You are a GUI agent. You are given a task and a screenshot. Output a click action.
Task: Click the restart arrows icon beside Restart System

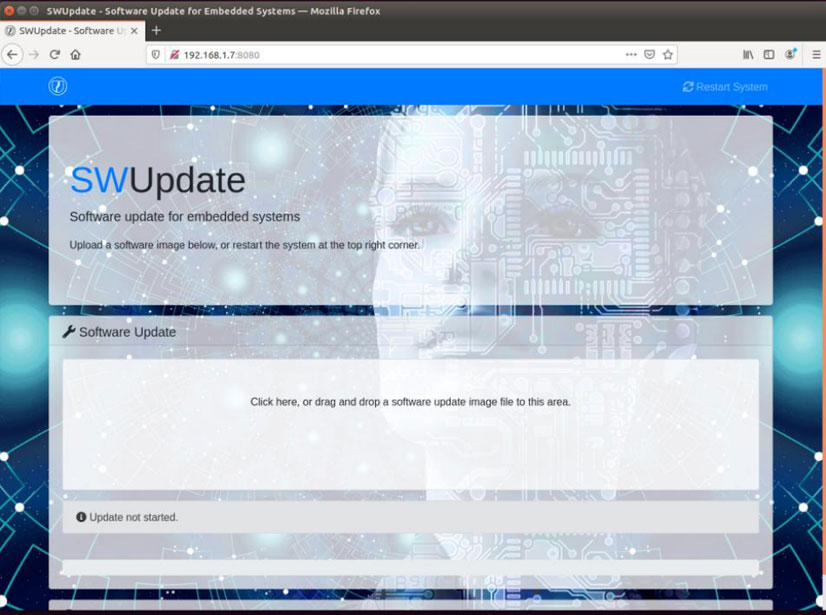(x=686, y=87)
